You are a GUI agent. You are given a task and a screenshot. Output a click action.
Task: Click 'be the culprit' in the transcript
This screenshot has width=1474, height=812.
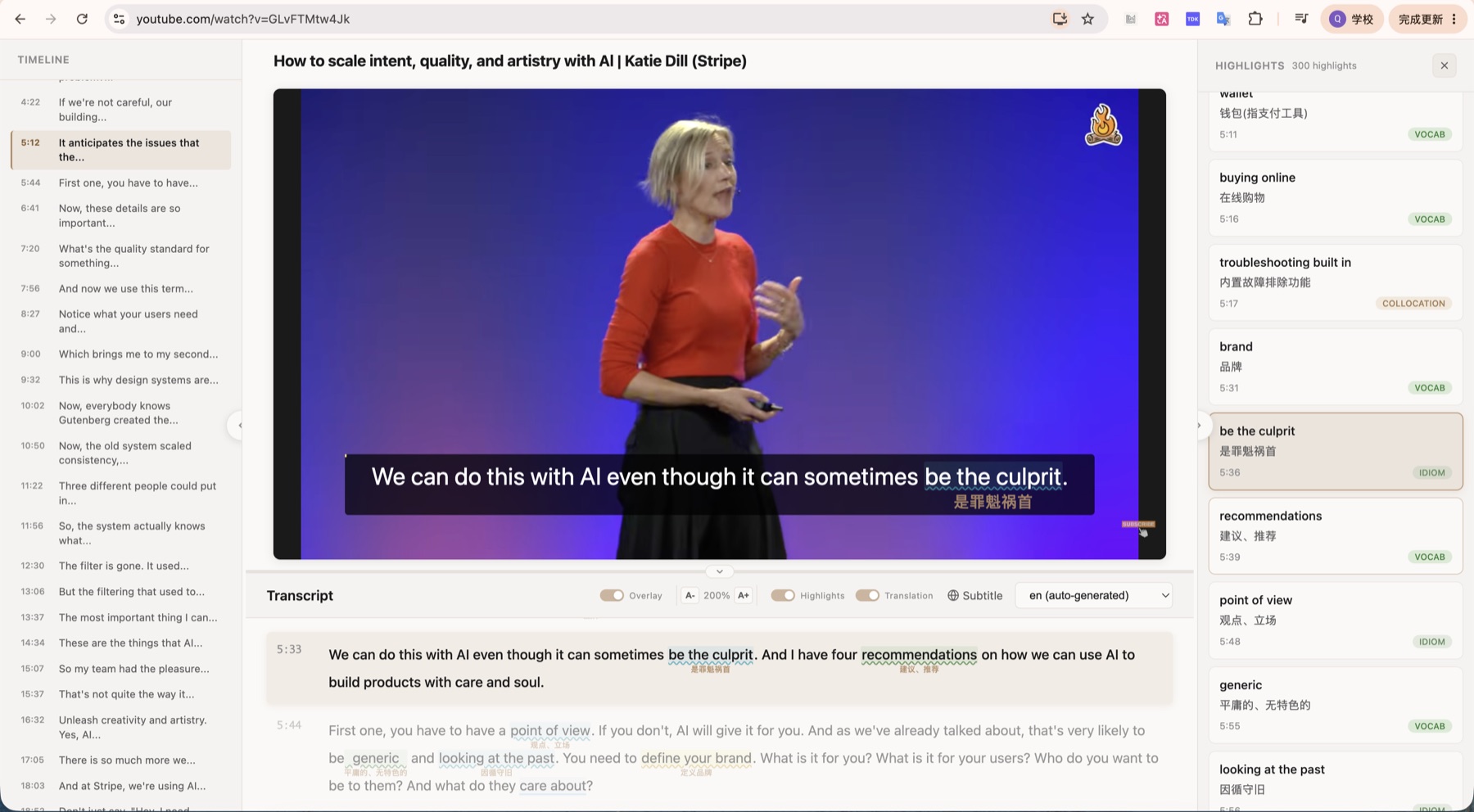710,655
